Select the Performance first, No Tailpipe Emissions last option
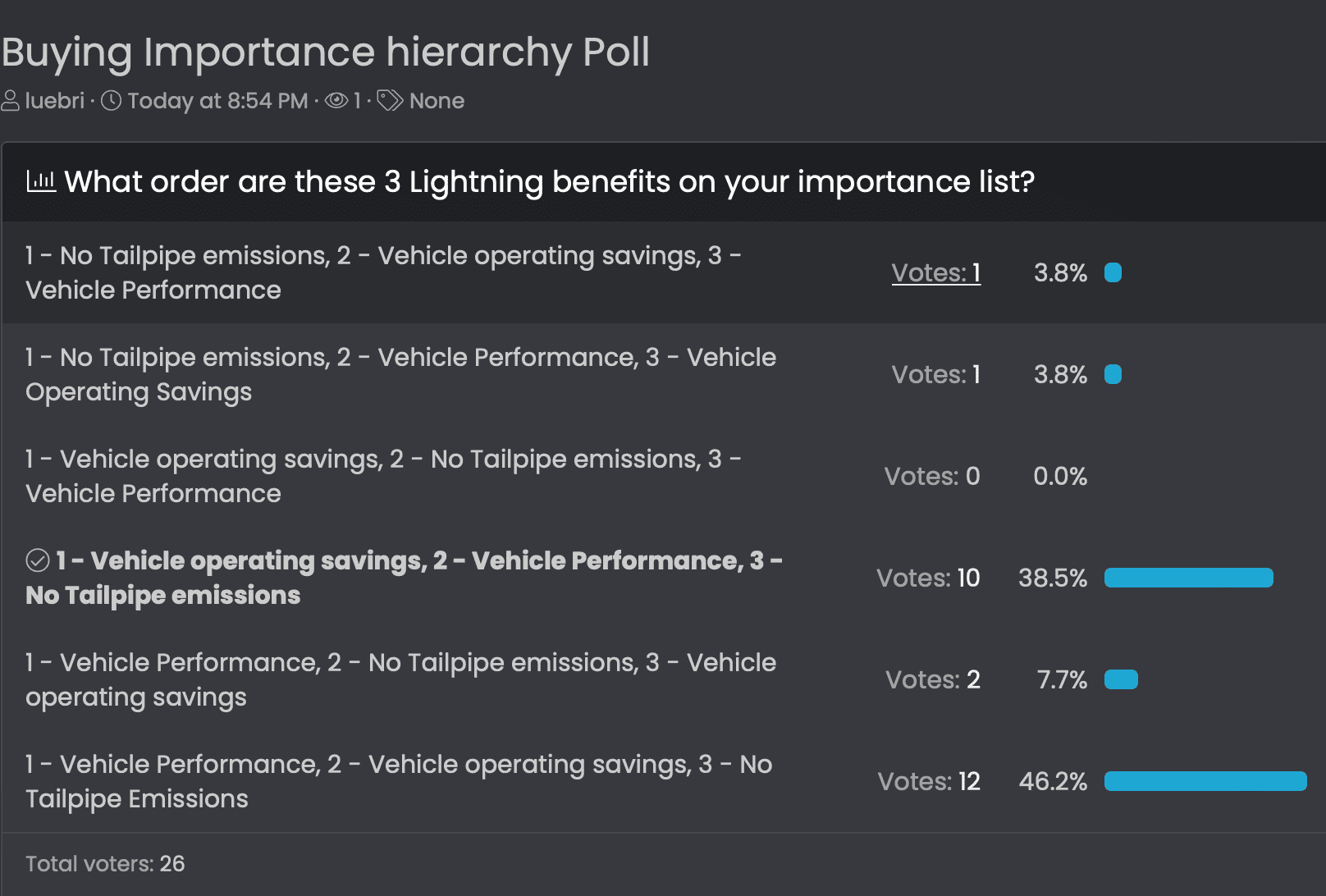Image resolution: width=1326 pixels, height=896 pixels. coord(399,781)
